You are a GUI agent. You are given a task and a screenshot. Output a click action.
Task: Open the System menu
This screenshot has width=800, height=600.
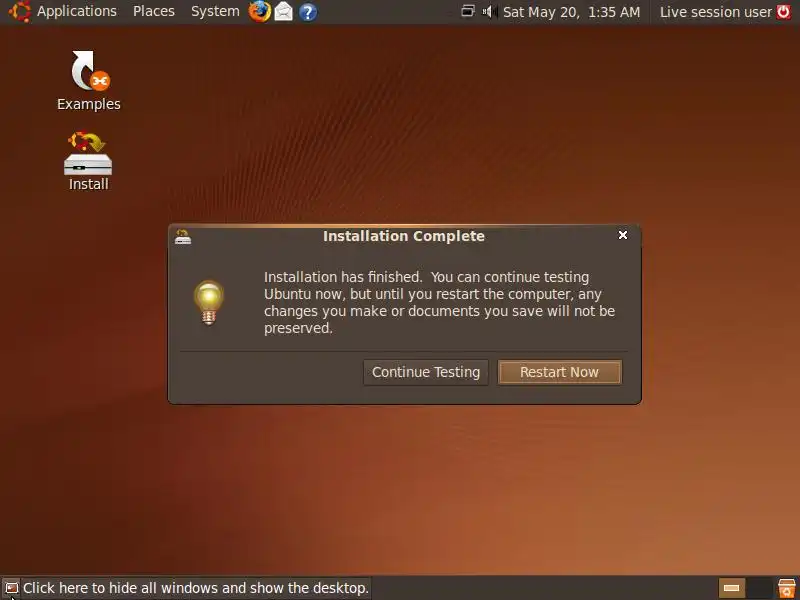[x=215, y=11]
